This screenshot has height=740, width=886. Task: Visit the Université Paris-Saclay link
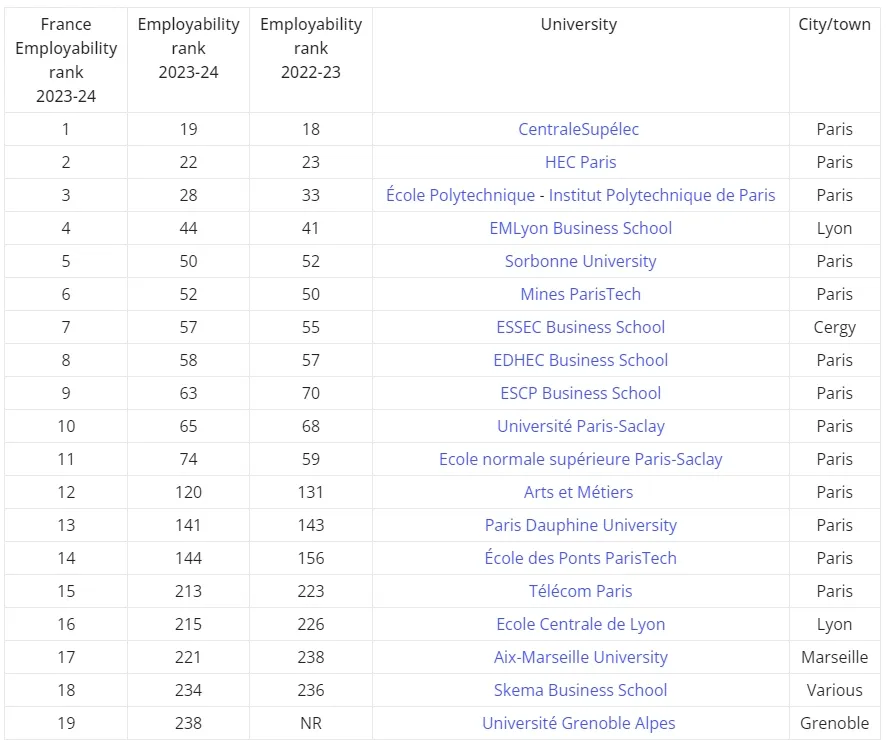tap(580, 426)
